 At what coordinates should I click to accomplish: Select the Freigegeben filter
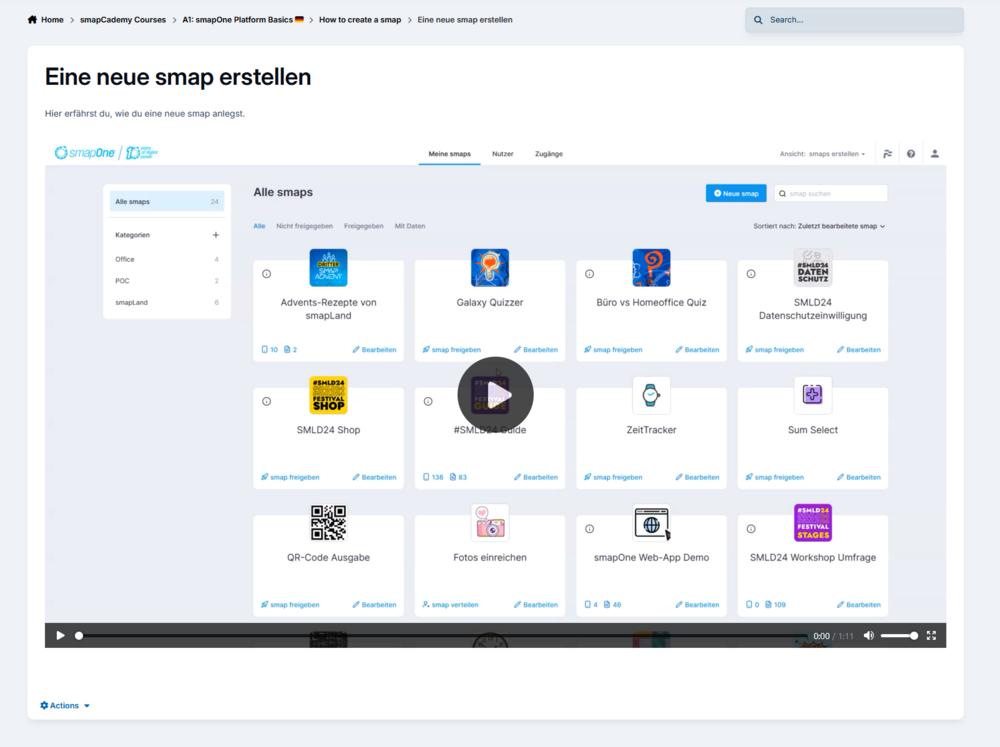click(364, 226)
